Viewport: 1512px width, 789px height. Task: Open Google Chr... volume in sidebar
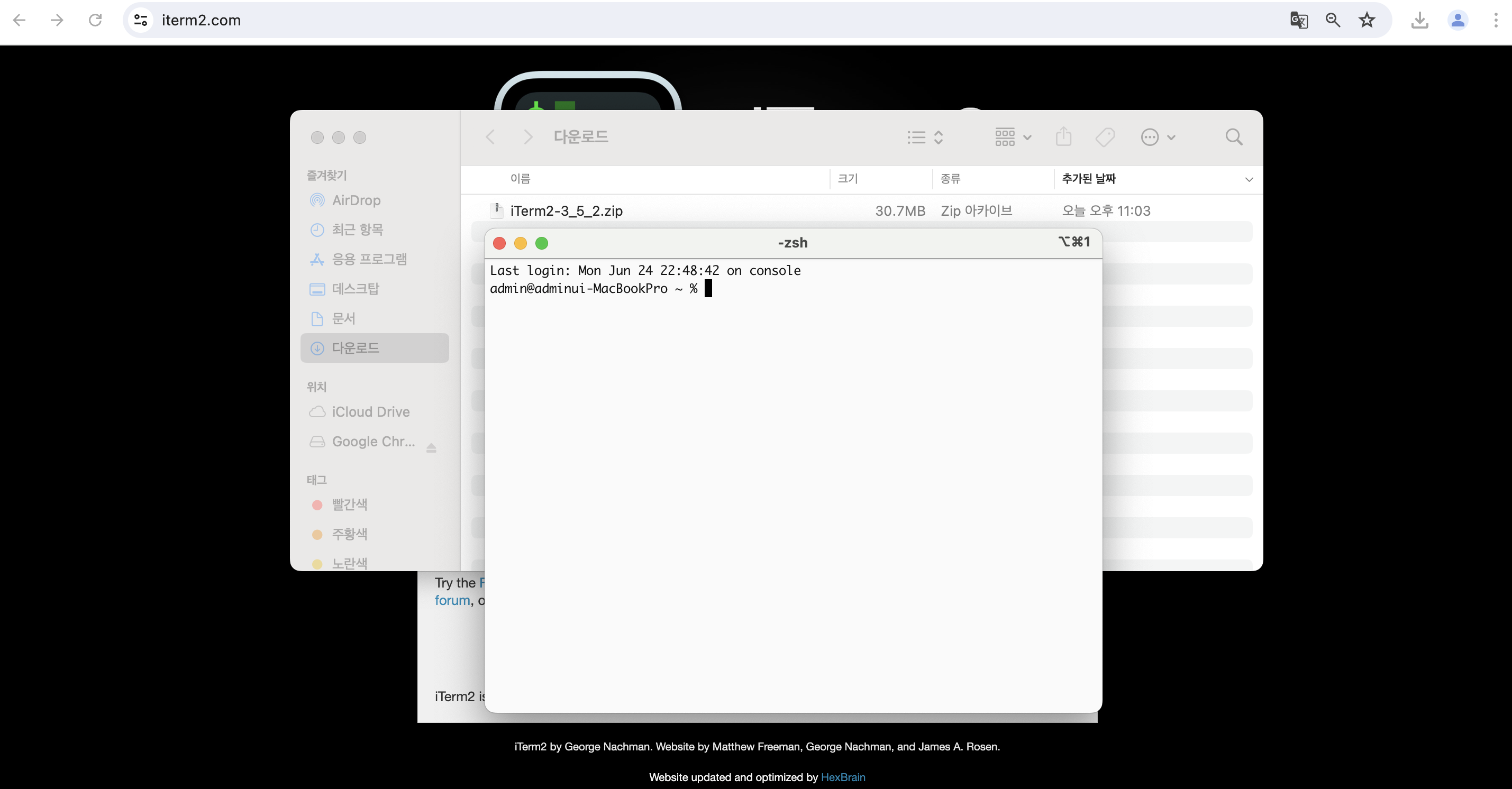(x=374, y=442)
